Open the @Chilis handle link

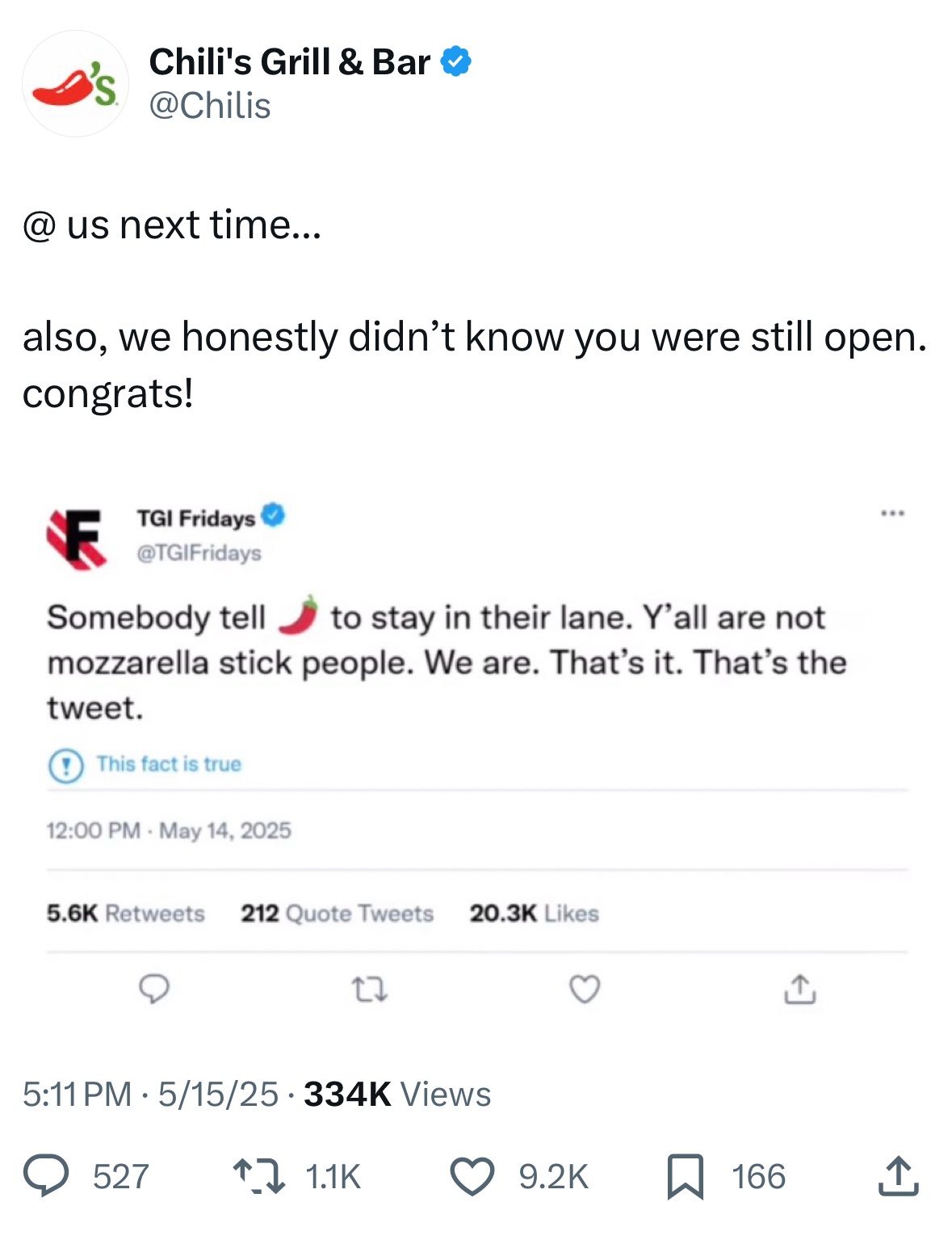(x=210, y=106)
